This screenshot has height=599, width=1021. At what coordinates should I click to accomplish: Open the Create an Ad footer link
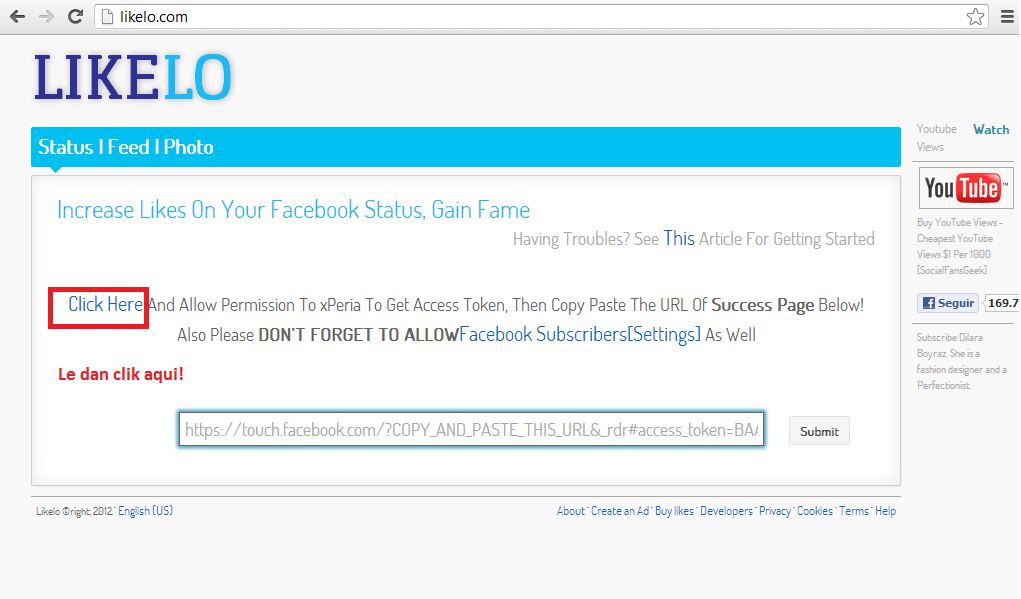[x=620, y=511]
